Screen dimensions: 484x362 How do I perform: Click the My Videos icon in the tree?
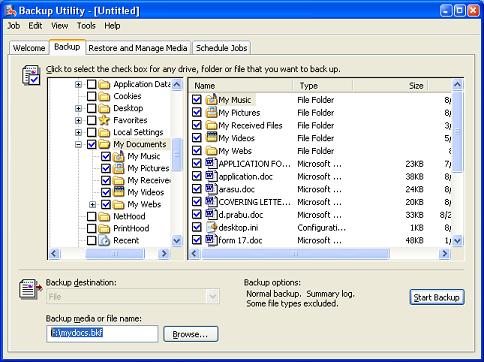[x=118, y=192]
